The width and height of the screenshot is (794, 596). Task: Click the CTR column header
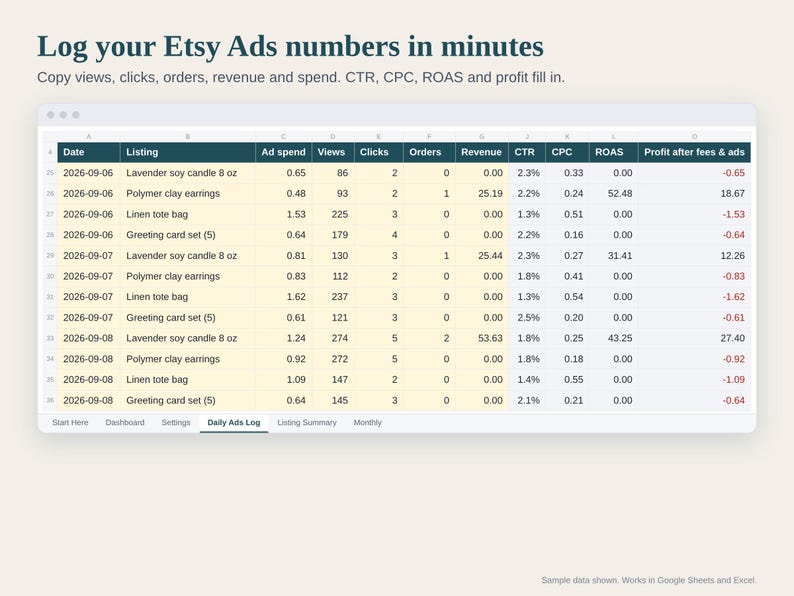(x=527, y=152)
